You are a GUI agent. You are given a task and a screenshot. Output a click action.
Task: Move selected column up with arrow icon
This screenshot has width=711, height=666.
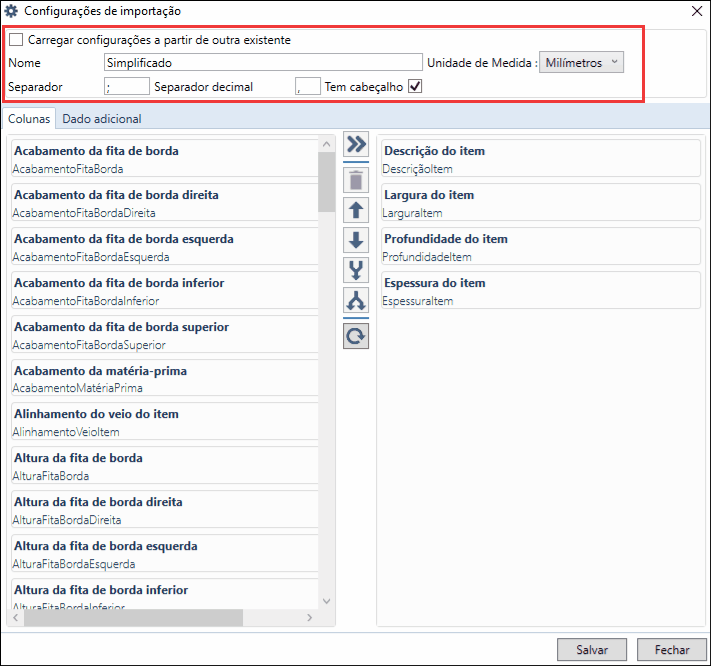pyautogui.click(x=356, y=210)
